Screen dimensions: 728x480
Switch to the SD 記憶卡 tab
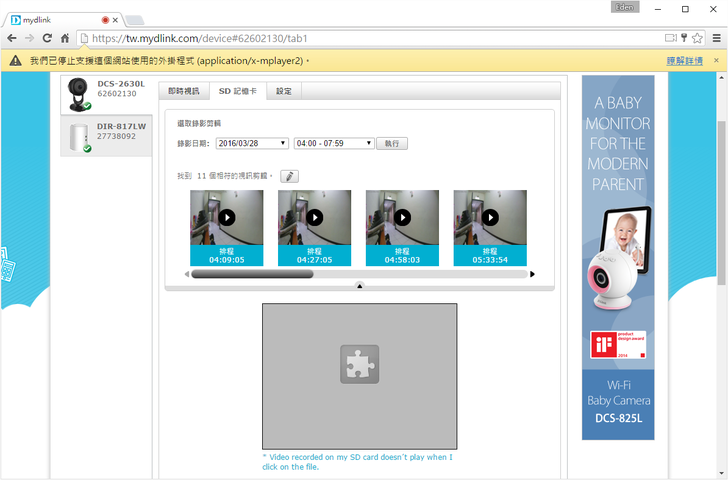(238, 91)
